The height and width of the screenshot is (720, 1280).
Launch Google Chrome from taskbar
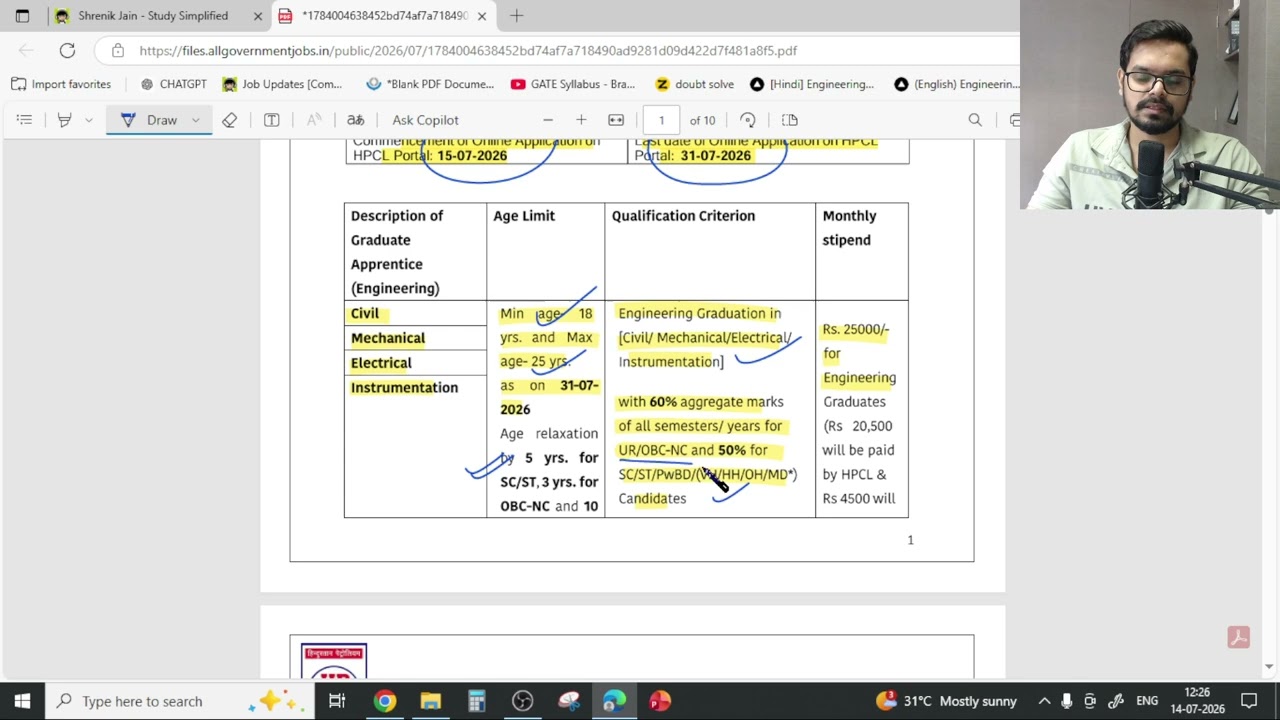coord(384,701)
